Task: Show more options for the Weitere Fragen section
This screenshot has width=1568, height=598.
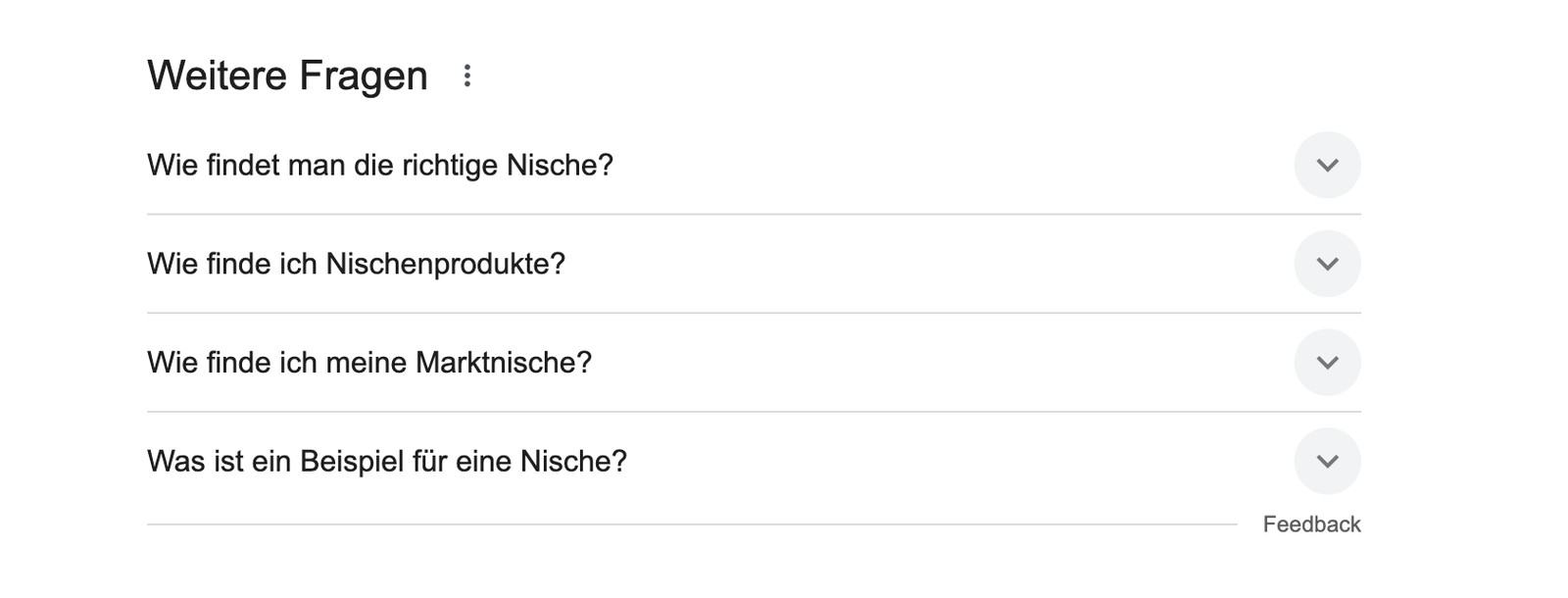Action: point(467,75)
